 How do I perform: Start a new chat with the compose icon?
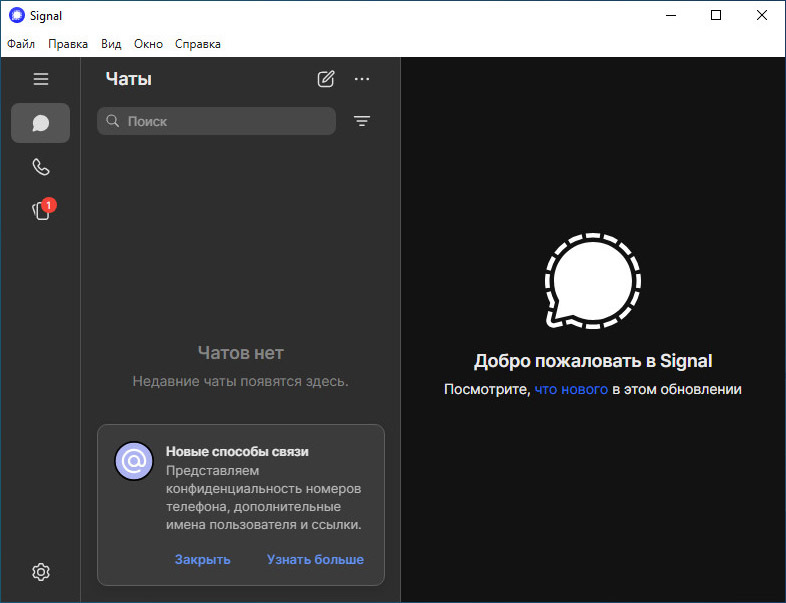point(326,79)
